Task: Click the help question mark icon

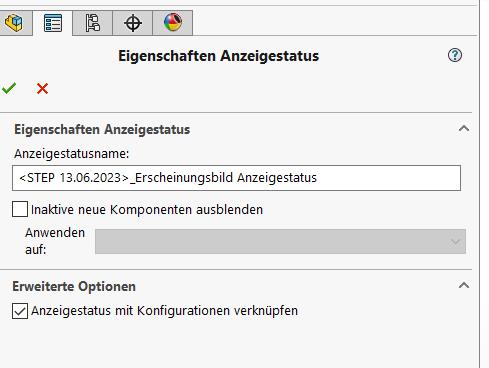Action: point(455,55)
